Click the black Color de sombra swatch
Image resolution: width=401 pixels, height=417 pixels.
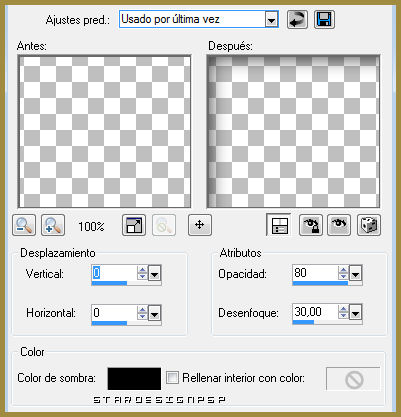point(134,379)
